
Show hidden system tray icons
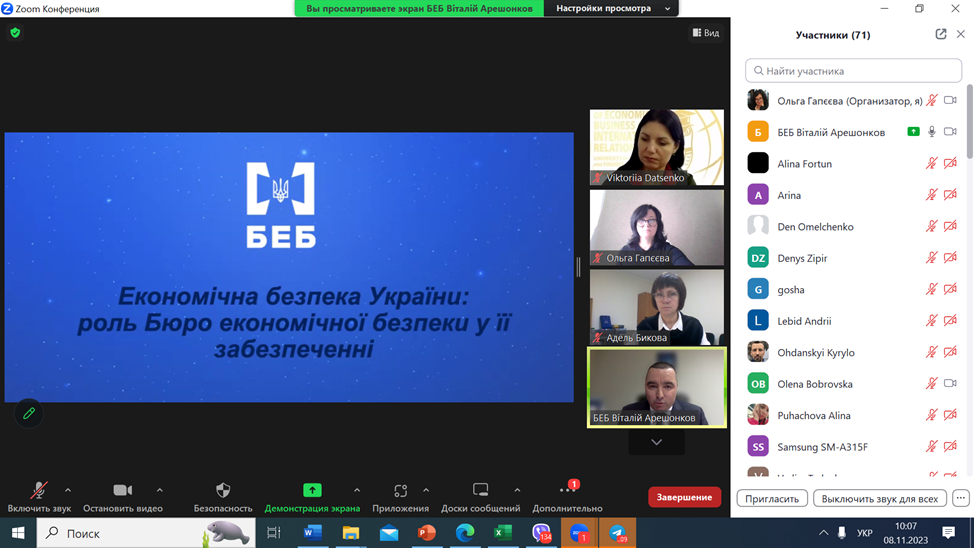[x=823, y=533]
